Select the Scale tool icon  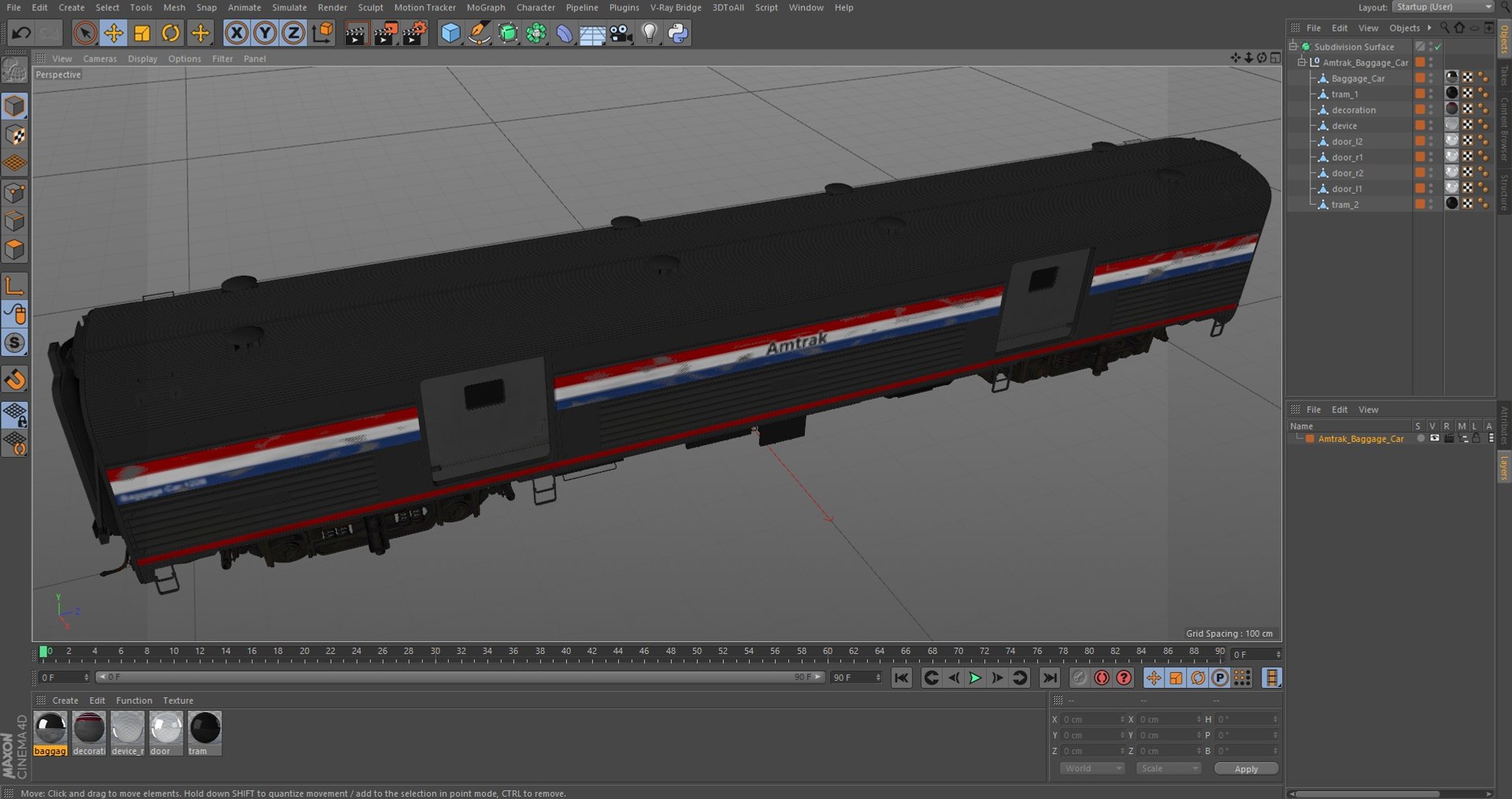pos(142,33)
